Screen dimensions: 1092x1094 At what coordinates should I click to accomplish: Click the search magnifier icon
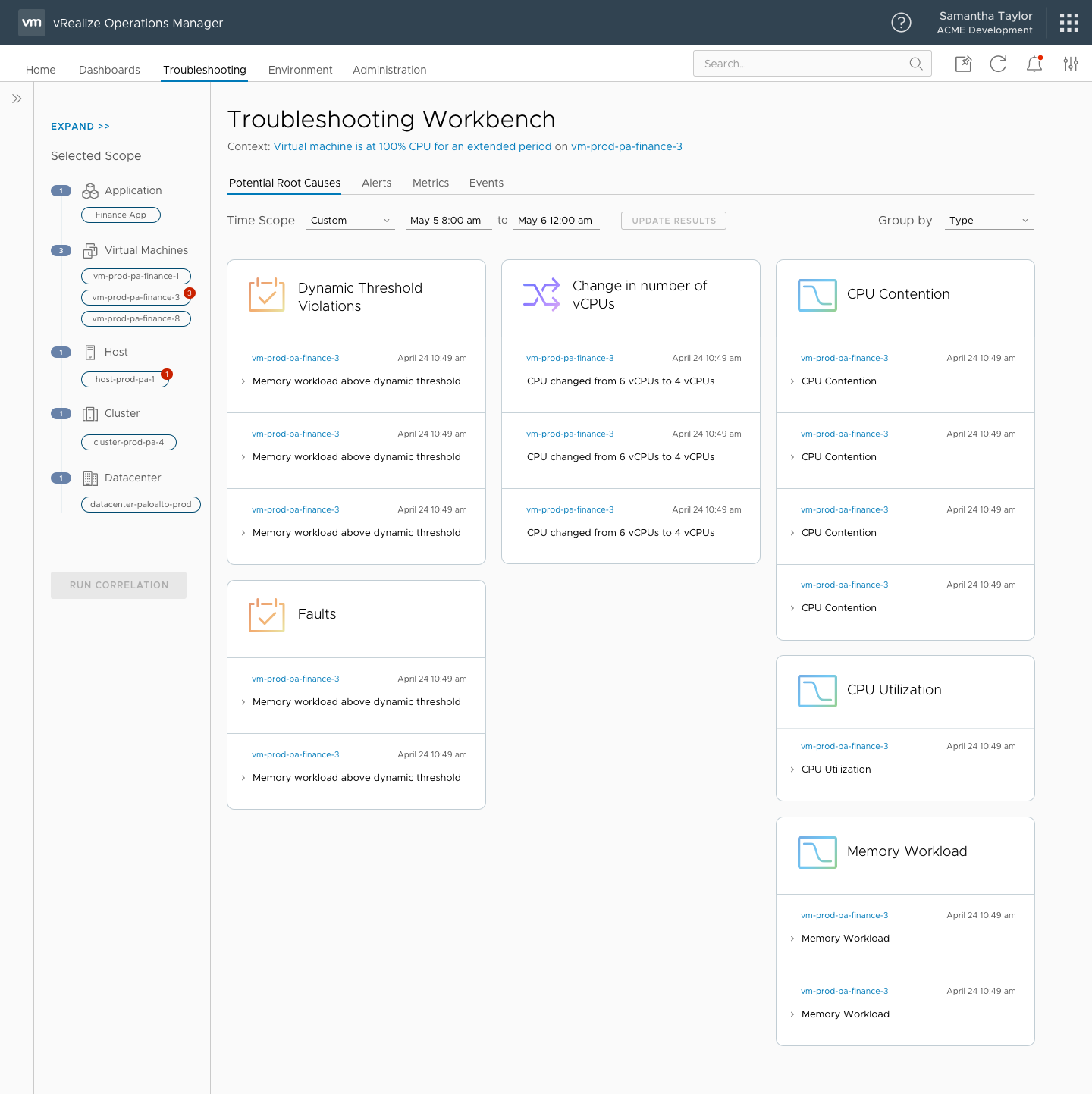[x=916, y=64]
